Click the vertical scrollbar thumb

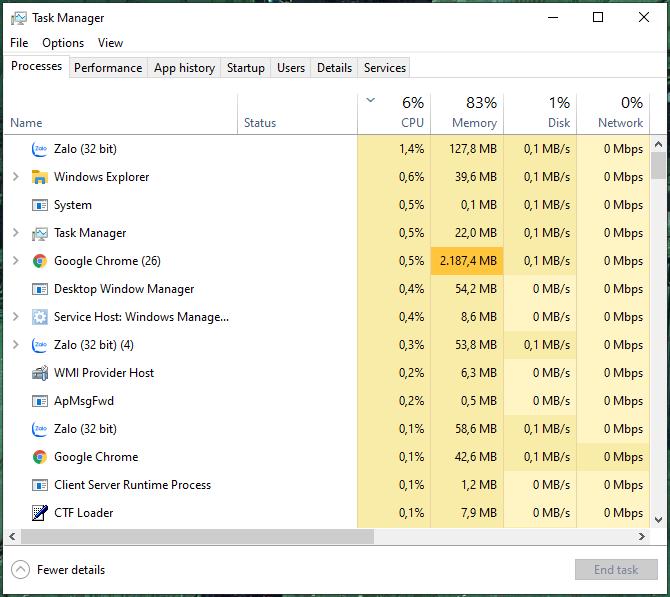[658, 166]
